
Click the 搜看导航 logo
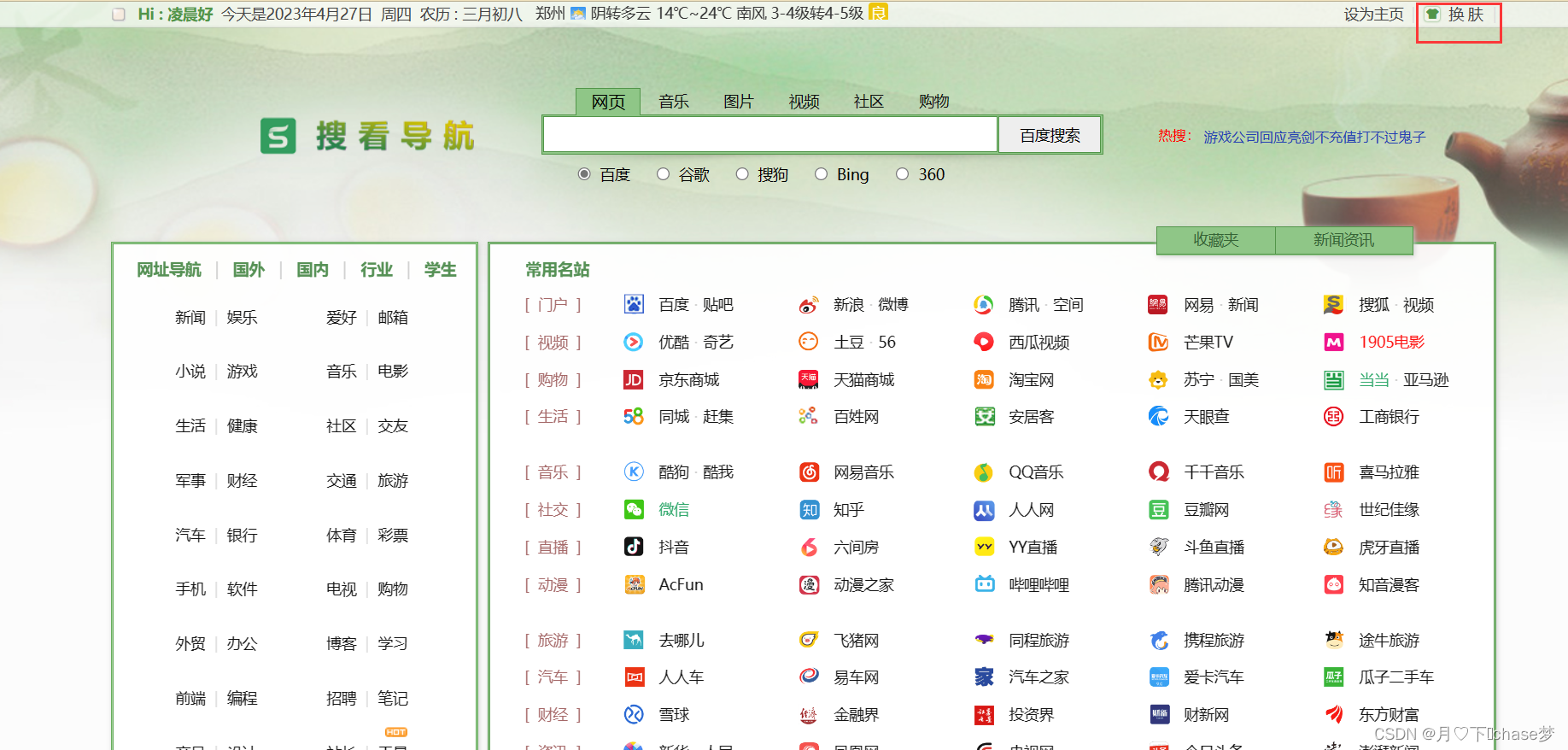pyautogui.click(x=367, y=136)
